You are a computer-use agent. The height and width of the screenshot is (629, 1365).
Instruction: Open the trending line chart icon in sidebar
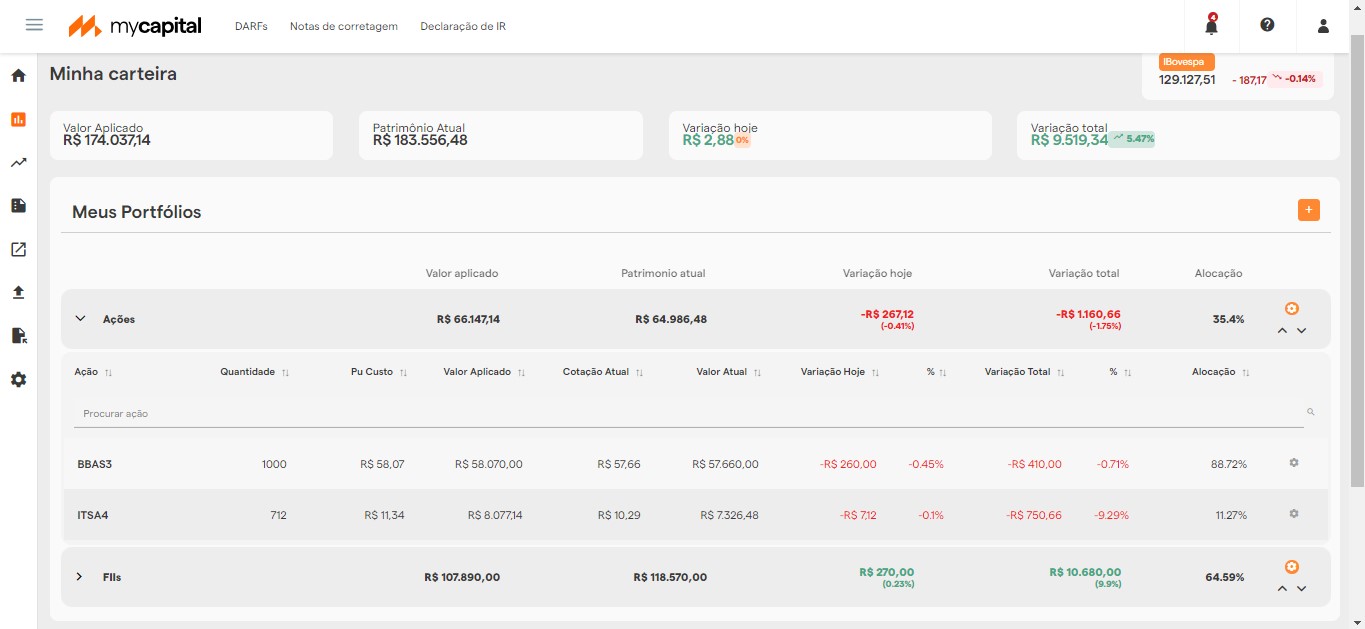[17, 162]
